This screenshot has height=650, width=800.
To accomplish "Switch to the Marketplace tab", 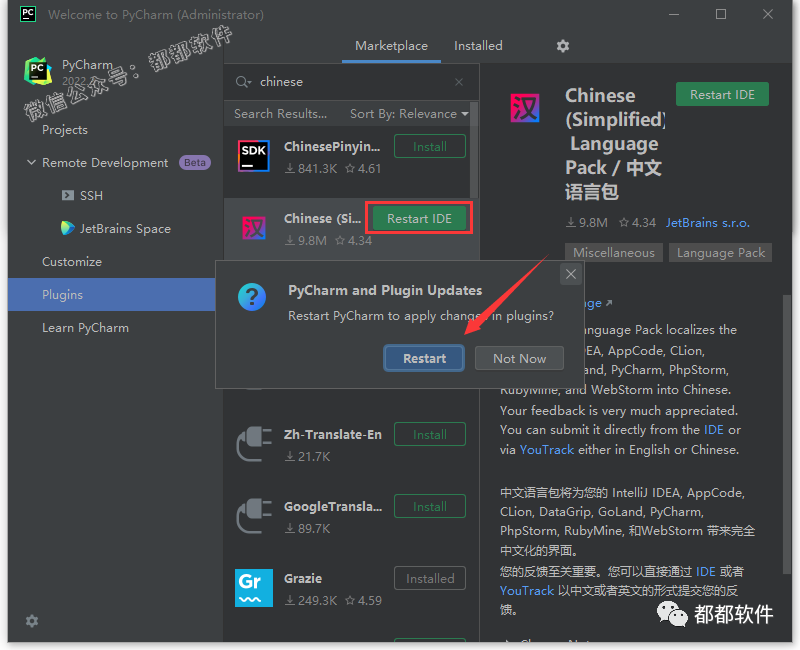I will click(391, 46).
